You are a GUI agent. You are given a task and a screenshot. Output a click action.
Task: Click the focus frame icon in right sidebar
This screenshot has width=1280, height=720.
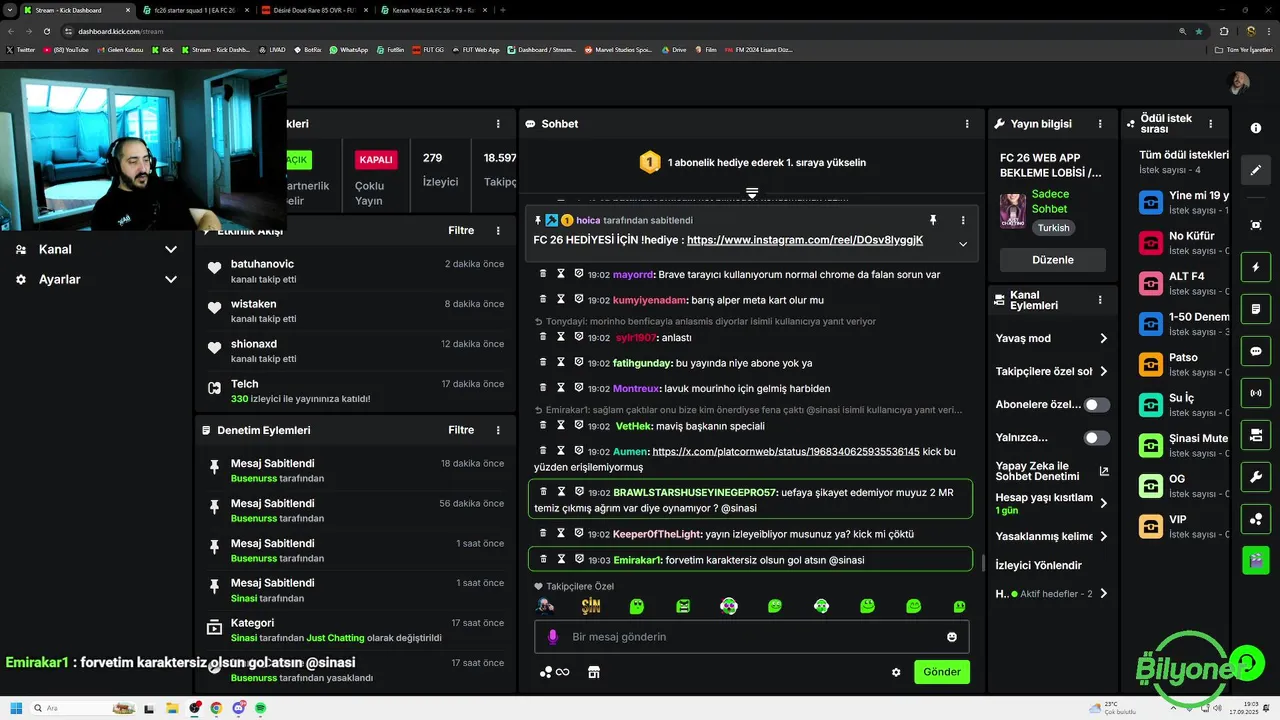[1256, 225]
